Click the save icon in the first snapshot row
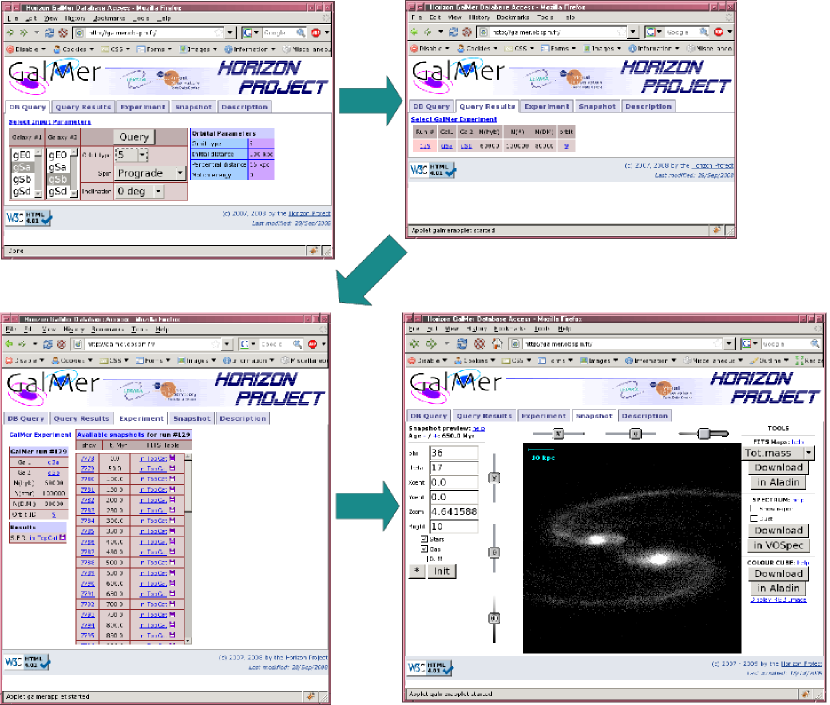This screenshot has height=705, width=830. pos(174,458)
